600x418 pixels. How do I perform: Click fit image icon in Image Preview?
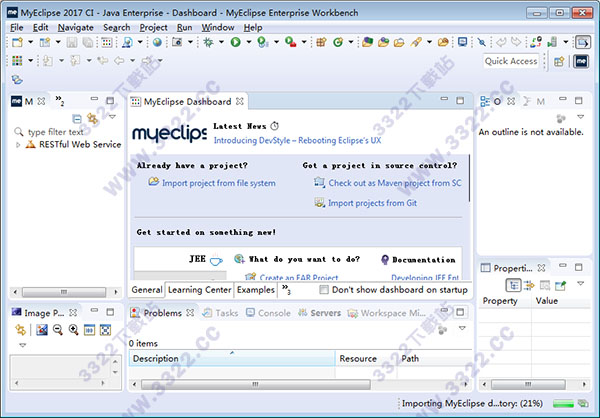105,330
